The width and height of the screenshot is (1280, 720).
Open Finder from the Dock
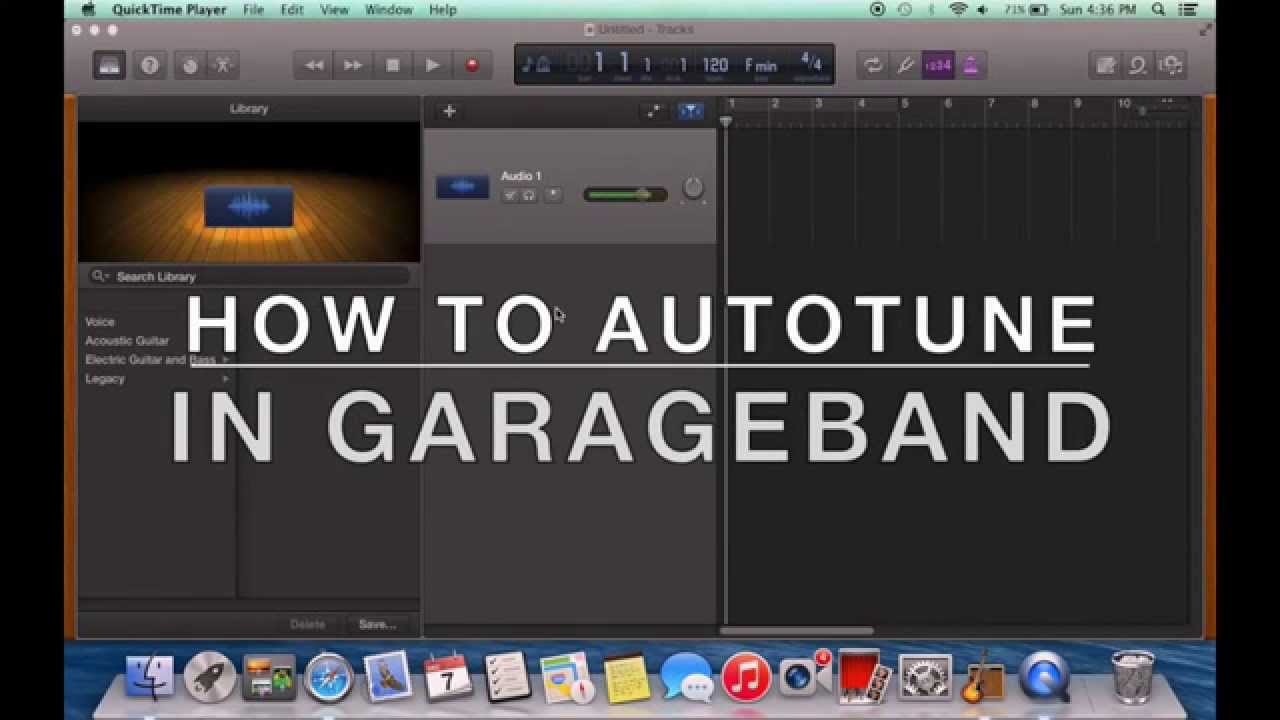click(150, 677)
